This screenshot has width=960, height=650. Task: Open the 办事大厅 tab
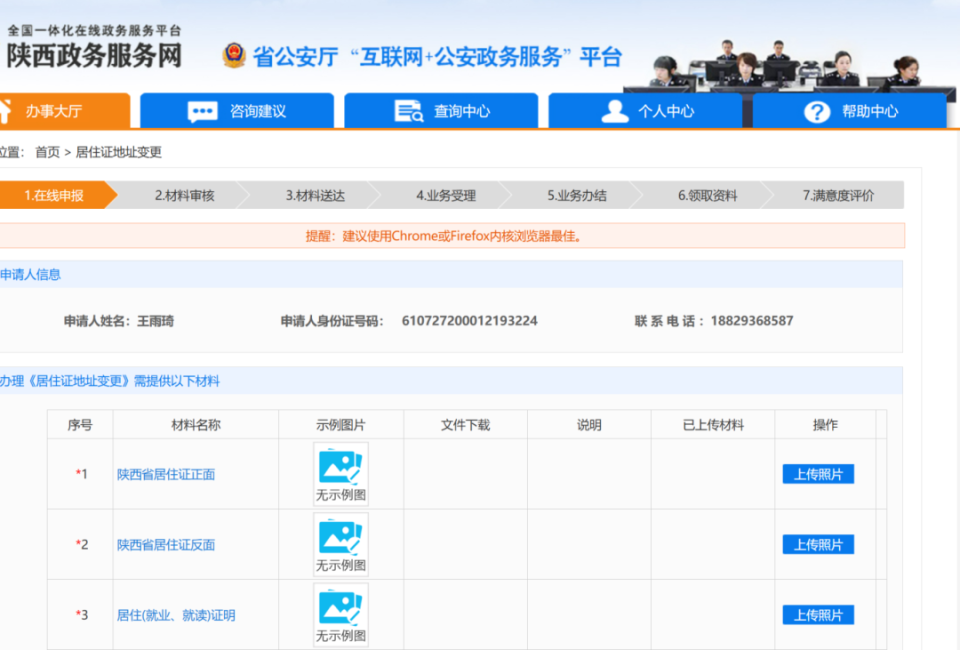(64, 111)
